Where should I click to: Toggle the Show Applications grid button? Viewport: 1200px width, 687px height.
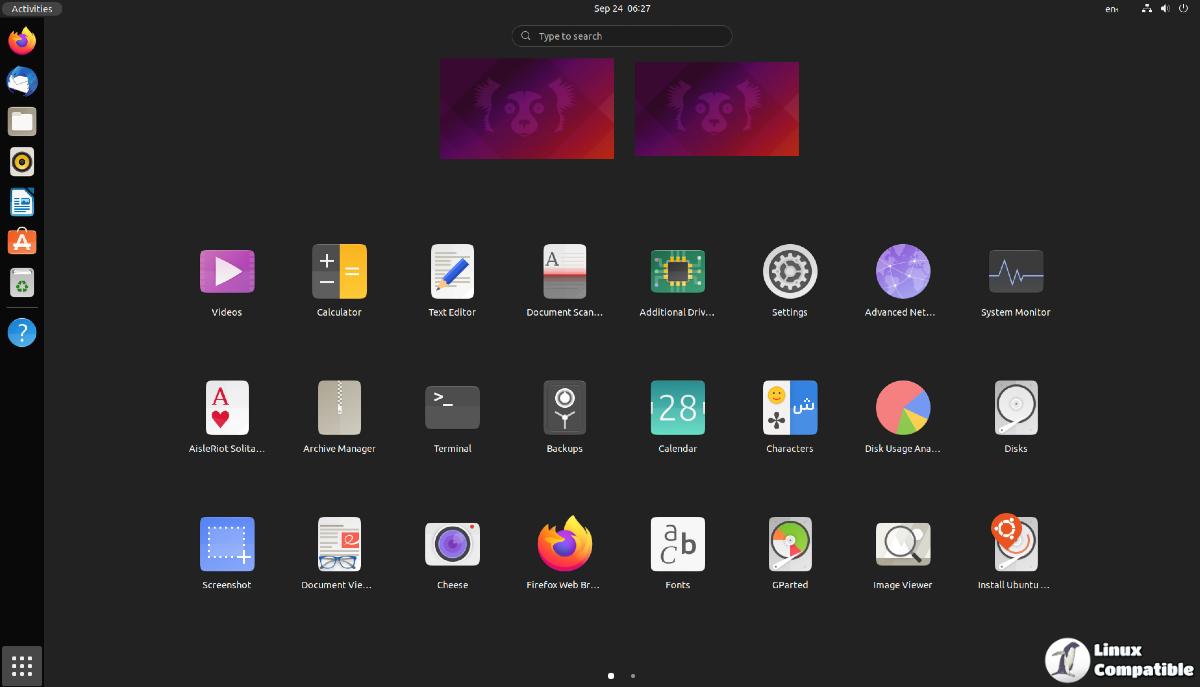[x=22, y=665]
